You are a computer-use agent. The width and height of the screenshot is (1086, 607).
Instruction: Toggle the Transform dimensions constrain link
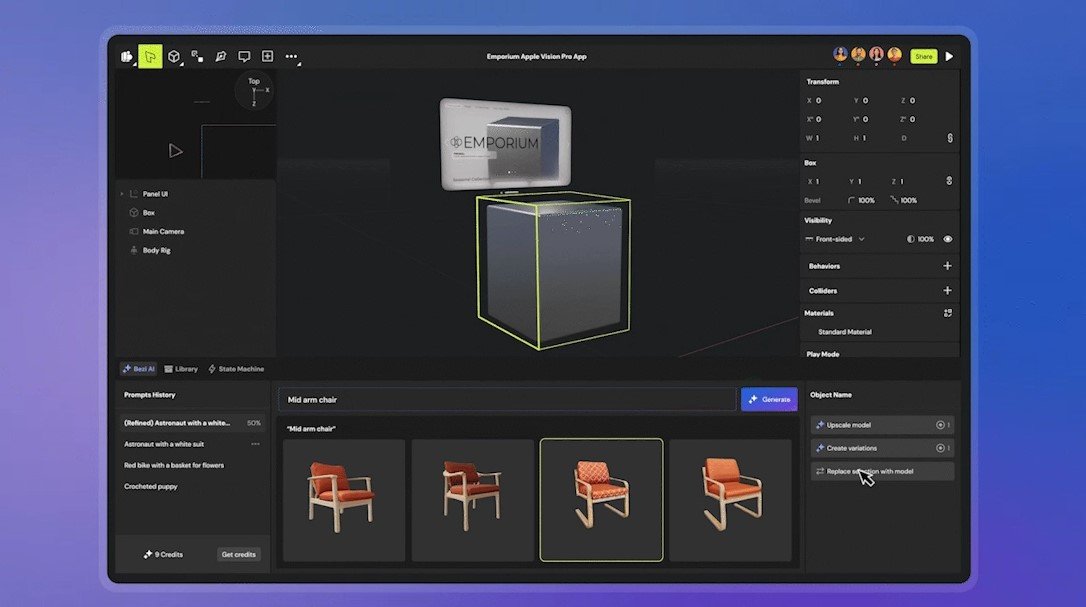[950, 138]
